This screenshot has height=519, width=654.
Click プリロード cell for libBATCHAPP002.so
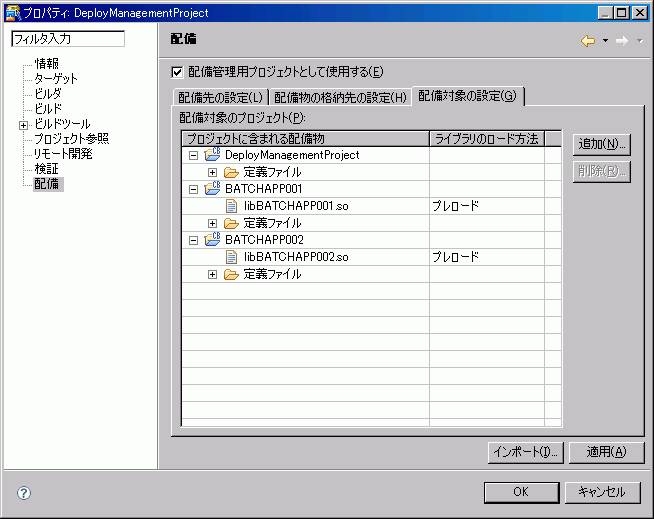coord(487,257)
